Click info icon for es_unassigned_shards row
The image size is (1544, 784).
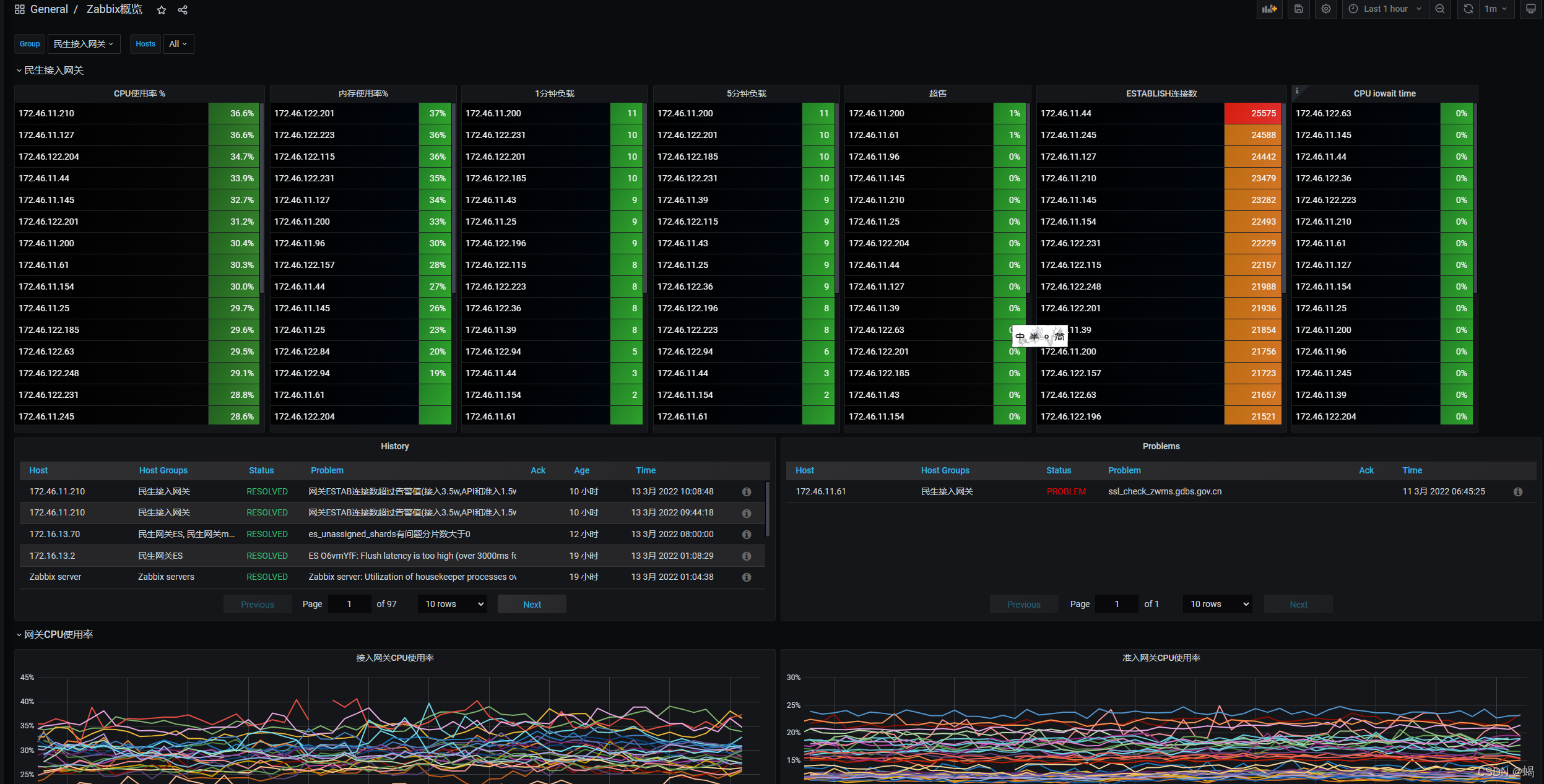pos(747,535)
